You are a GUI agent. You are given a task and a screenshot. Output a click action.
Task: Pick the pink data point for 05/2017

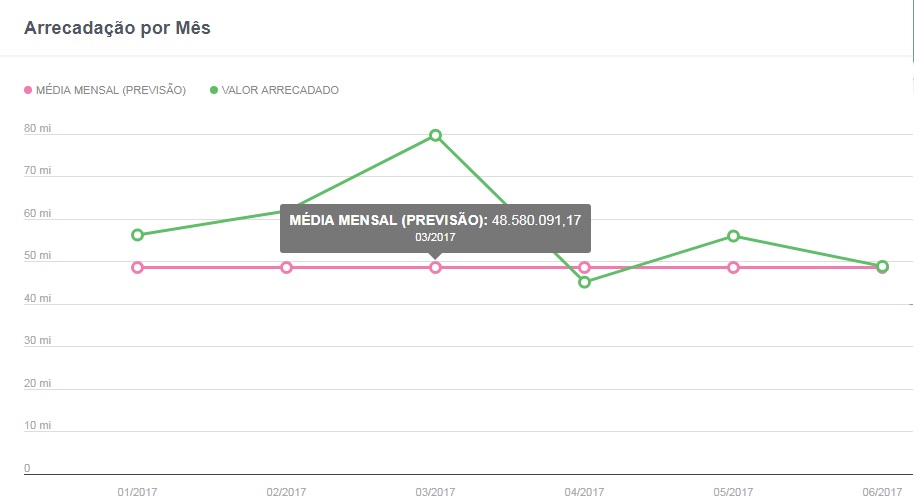[733, 267]
